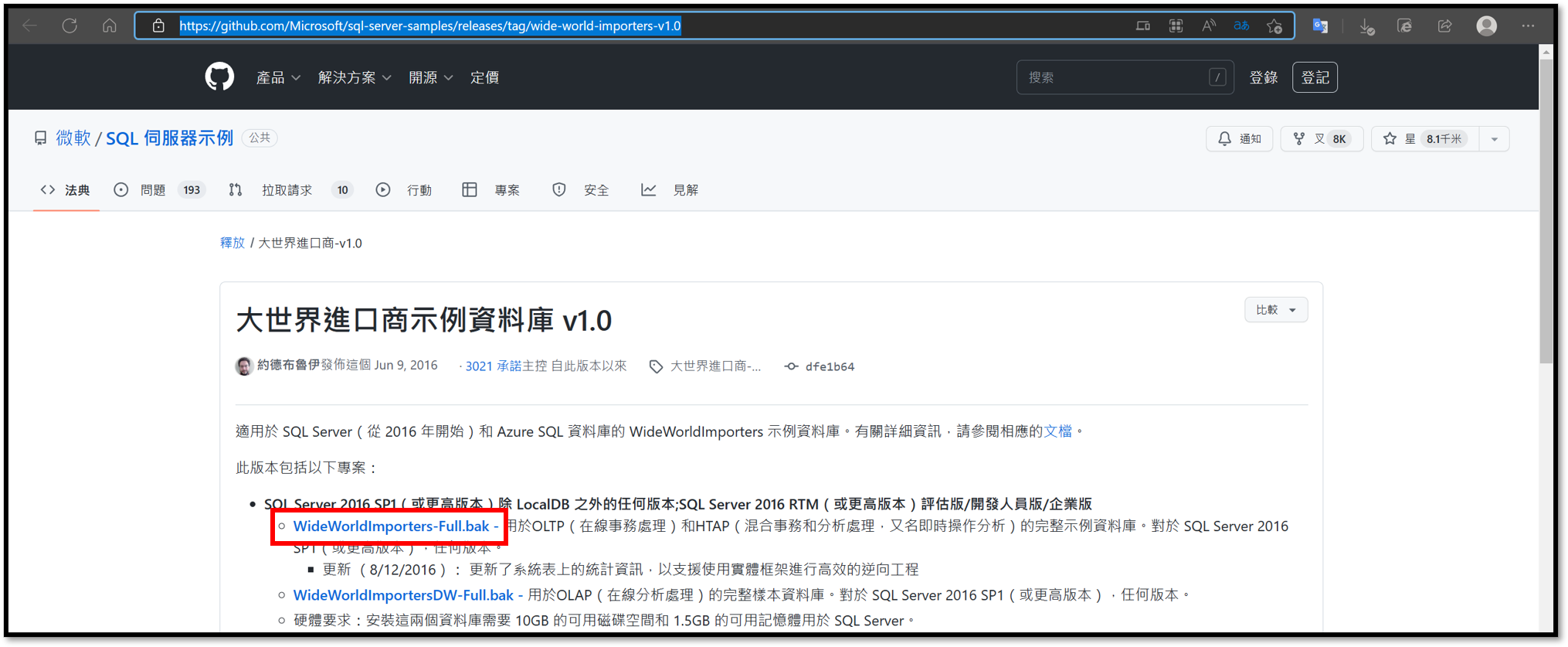
Task: Focus the GitHub 搜索 search field
Action: click(1125, 77)
